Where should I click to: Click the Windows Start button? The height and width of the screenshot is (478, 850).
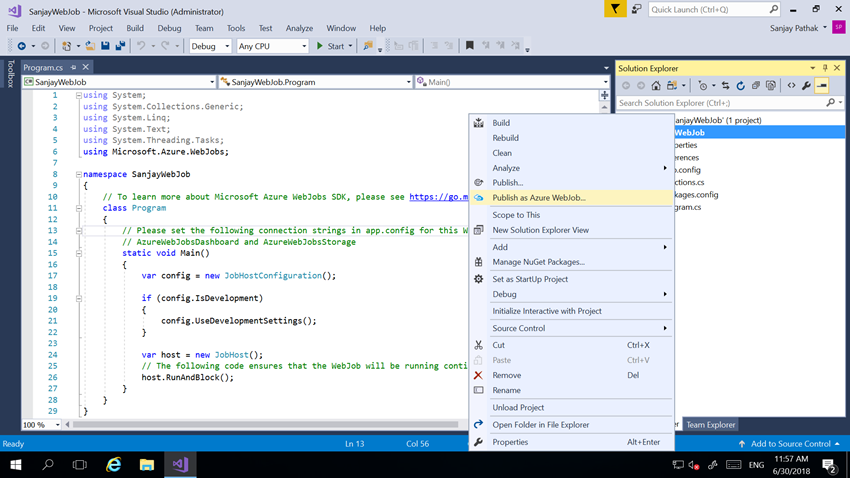coord(16,464)
